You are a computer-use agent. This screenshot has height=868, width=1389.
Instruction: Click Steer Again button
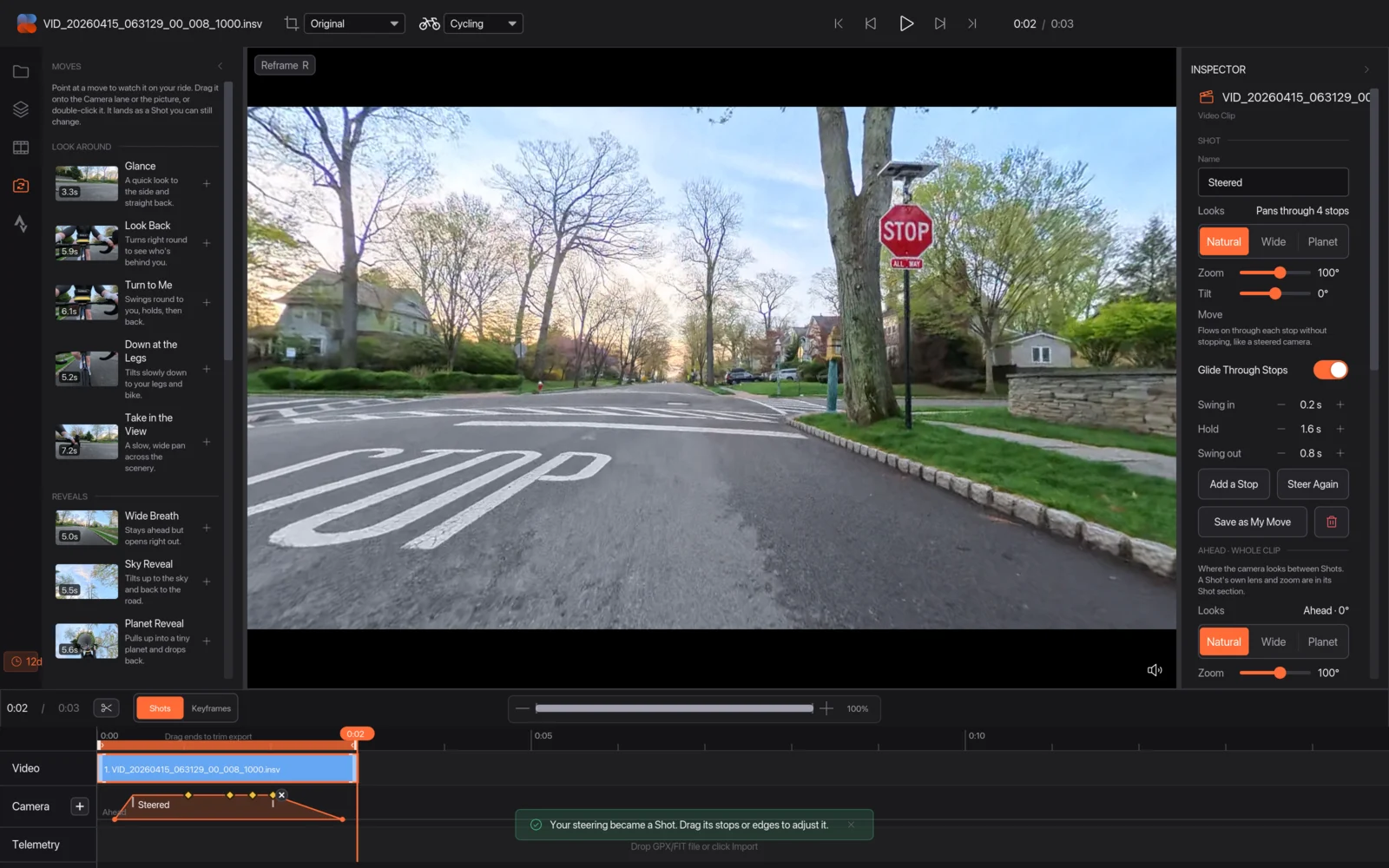pyautogui.click(x=1313, y=484)
